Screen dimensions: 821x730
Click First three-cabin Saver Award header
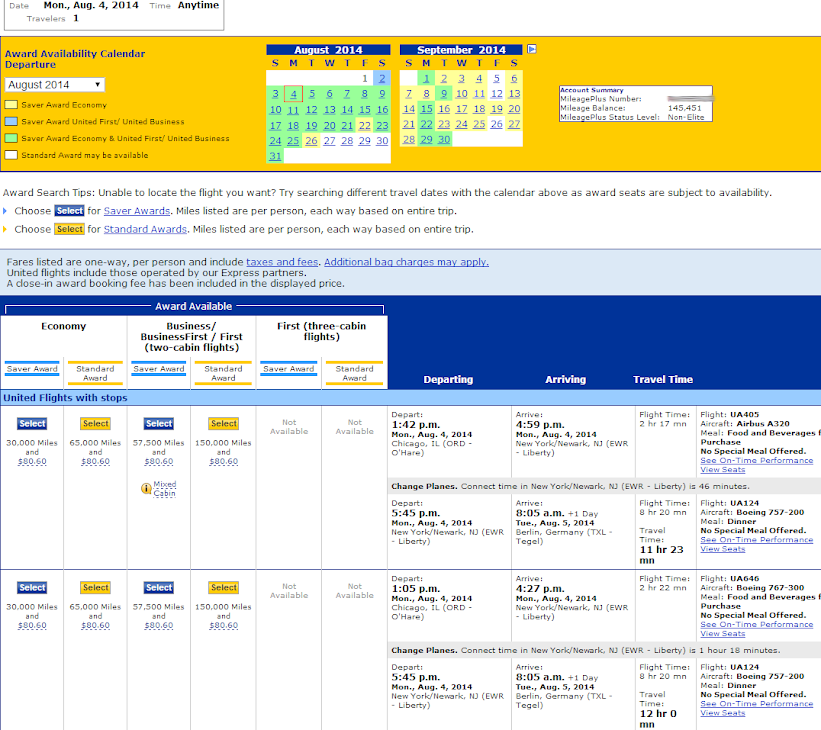click(289, 369)
